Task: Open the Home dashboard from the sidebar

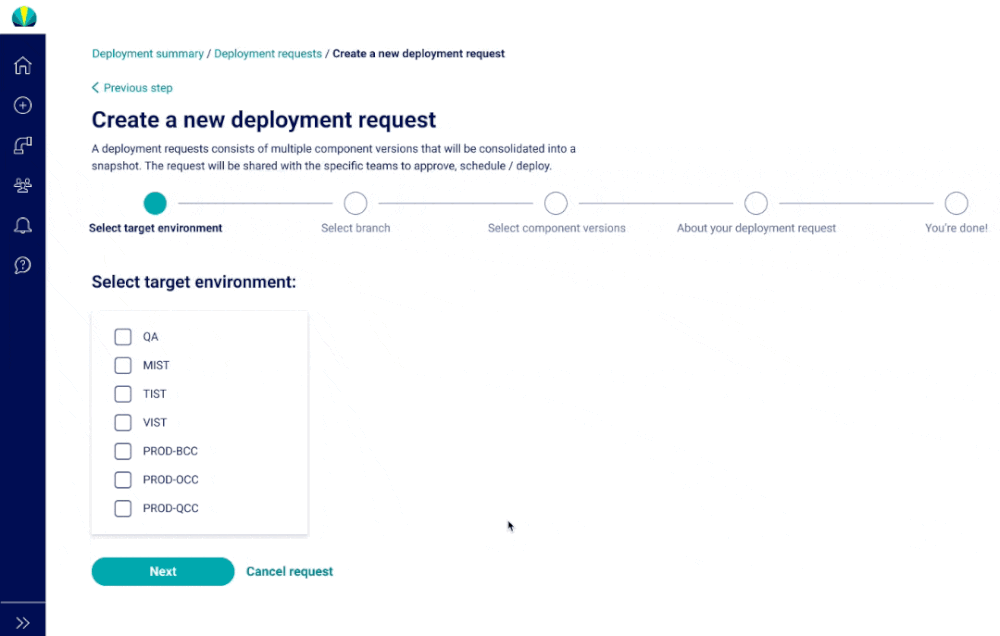Action: point(22,65)
